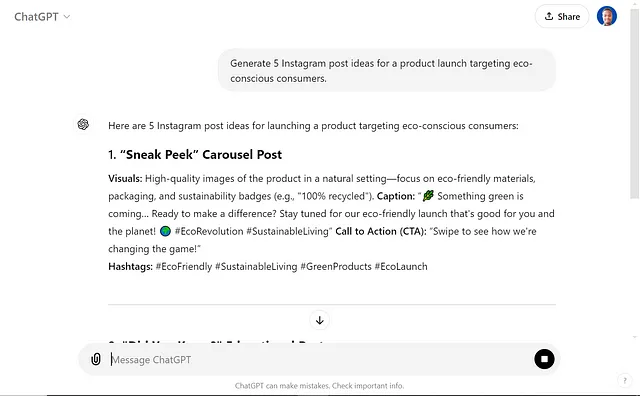Stop generating with the black square button

544,359
